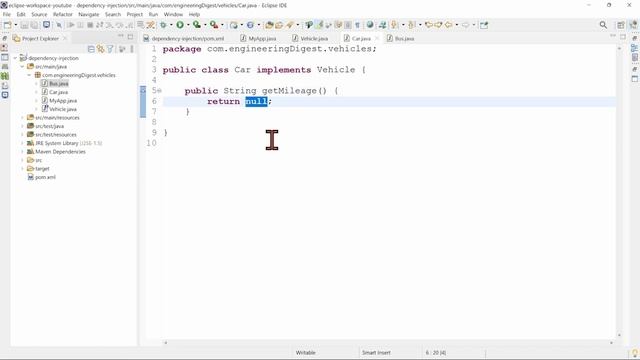The image size is (640, 360).
Task: Click the Coverage run icon in toolbar
Action: 197,25
